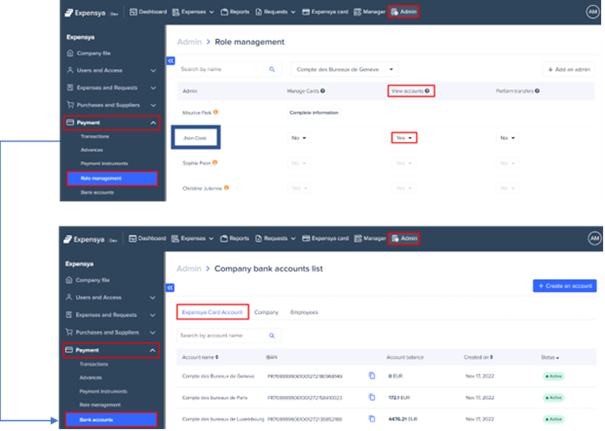The image size is (605, 431).
Task: Open Jhon Cook's Manage Cards No dropdown
Action: click(300, 137)
